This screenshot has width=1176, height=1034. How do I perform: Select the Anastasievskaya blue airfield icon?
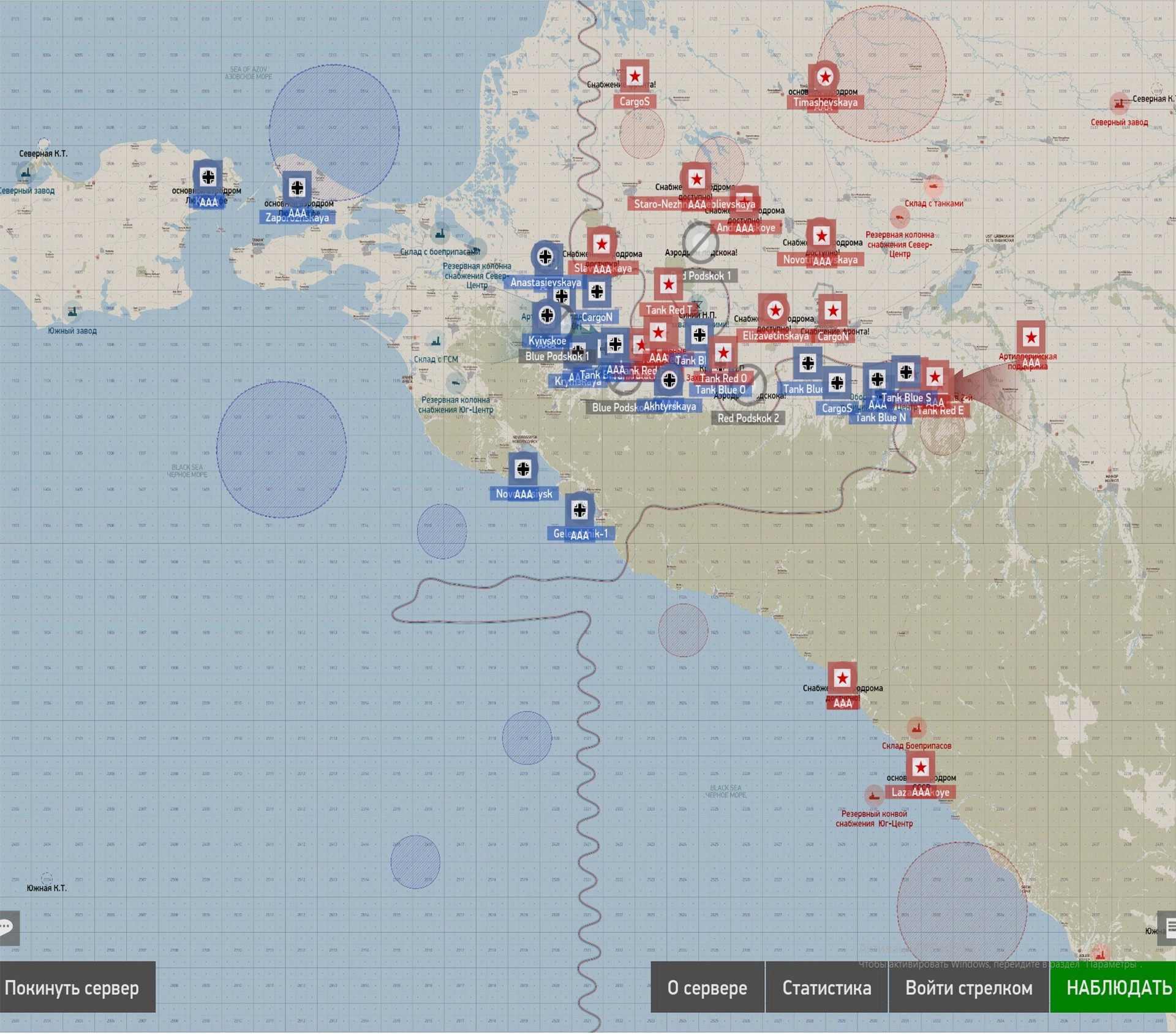(545, 257)
